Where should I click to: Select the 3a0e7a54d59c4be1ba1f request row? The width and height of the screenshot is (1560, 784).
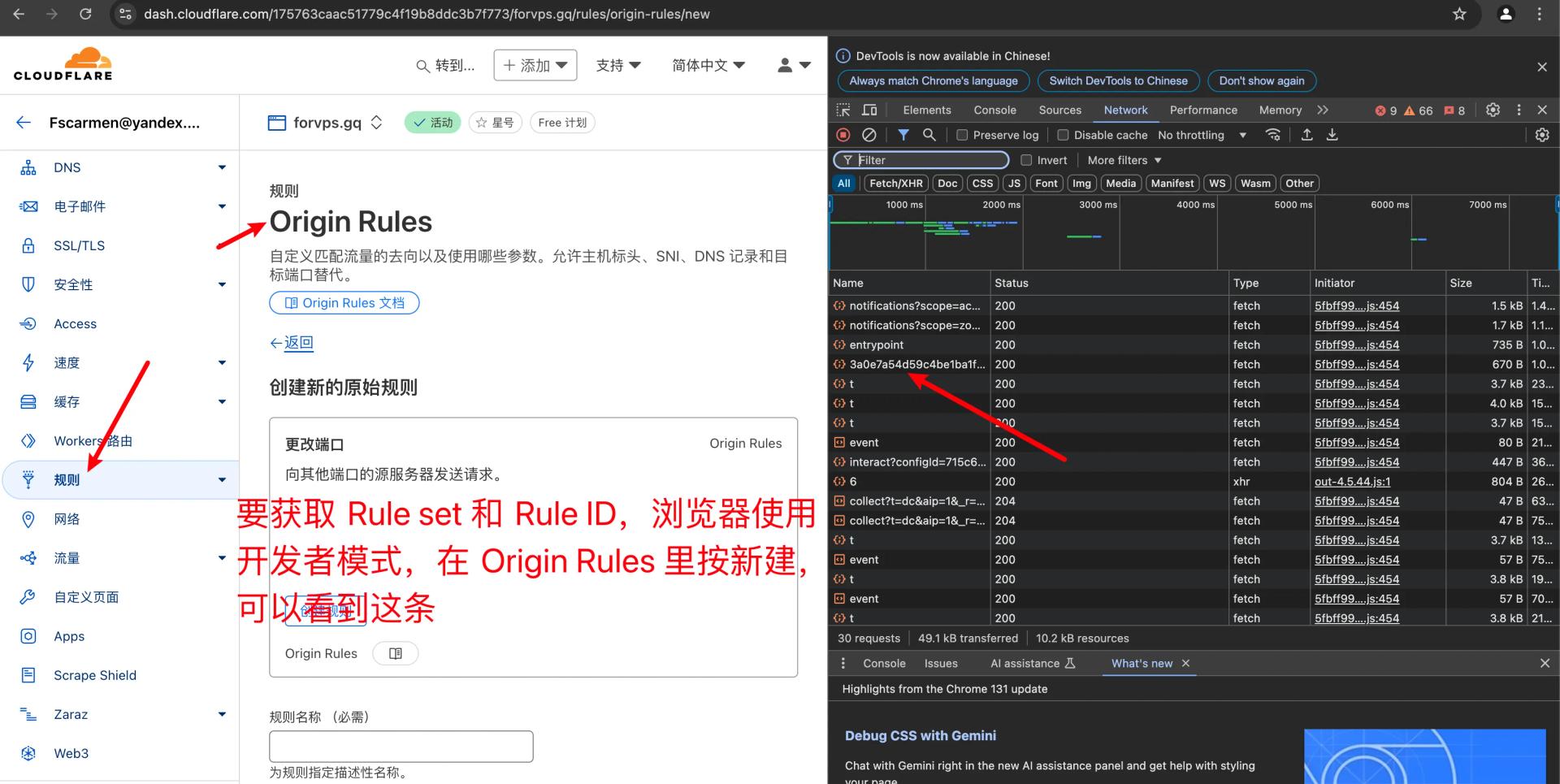pyautogui.click(x=1193, y=364)
